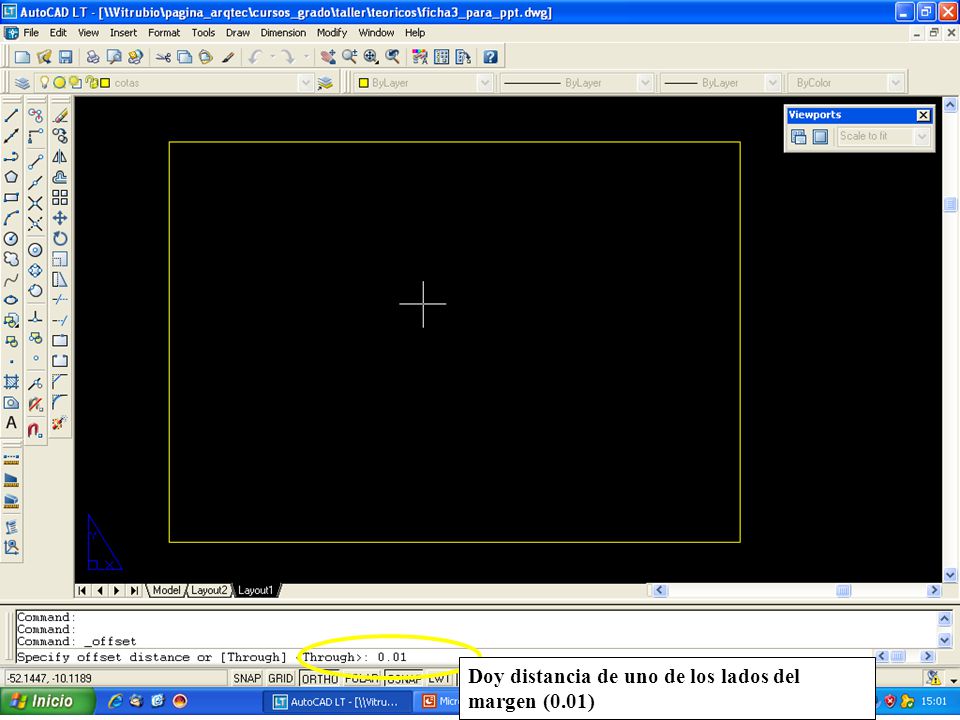The width and height of the screenshot is (960, 720).
Task: Select the Stretch modify tool
Action: point(60,279)
